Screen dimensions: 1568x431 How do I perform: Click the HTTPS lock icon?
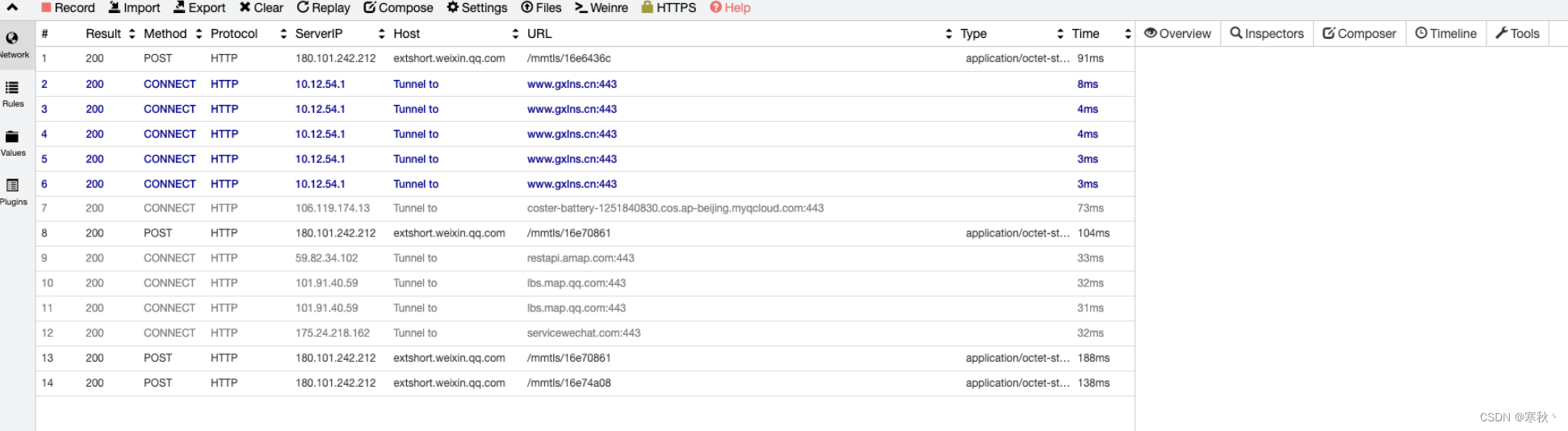pyautogui.click(x=647, y=7)
